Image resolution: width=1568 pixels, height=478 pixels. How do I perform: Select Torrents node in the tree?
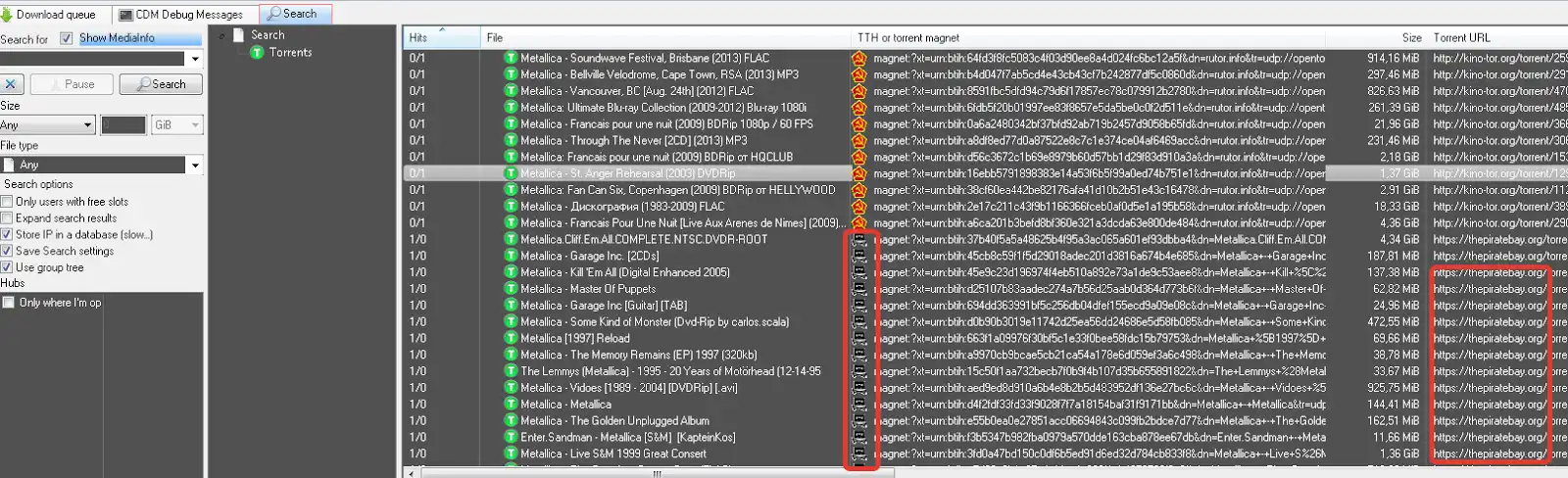point(290,52)
